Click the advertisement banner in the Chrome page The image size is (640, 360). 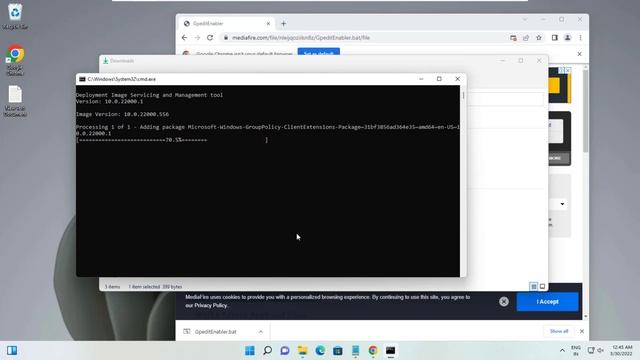[x=560, y=85]
